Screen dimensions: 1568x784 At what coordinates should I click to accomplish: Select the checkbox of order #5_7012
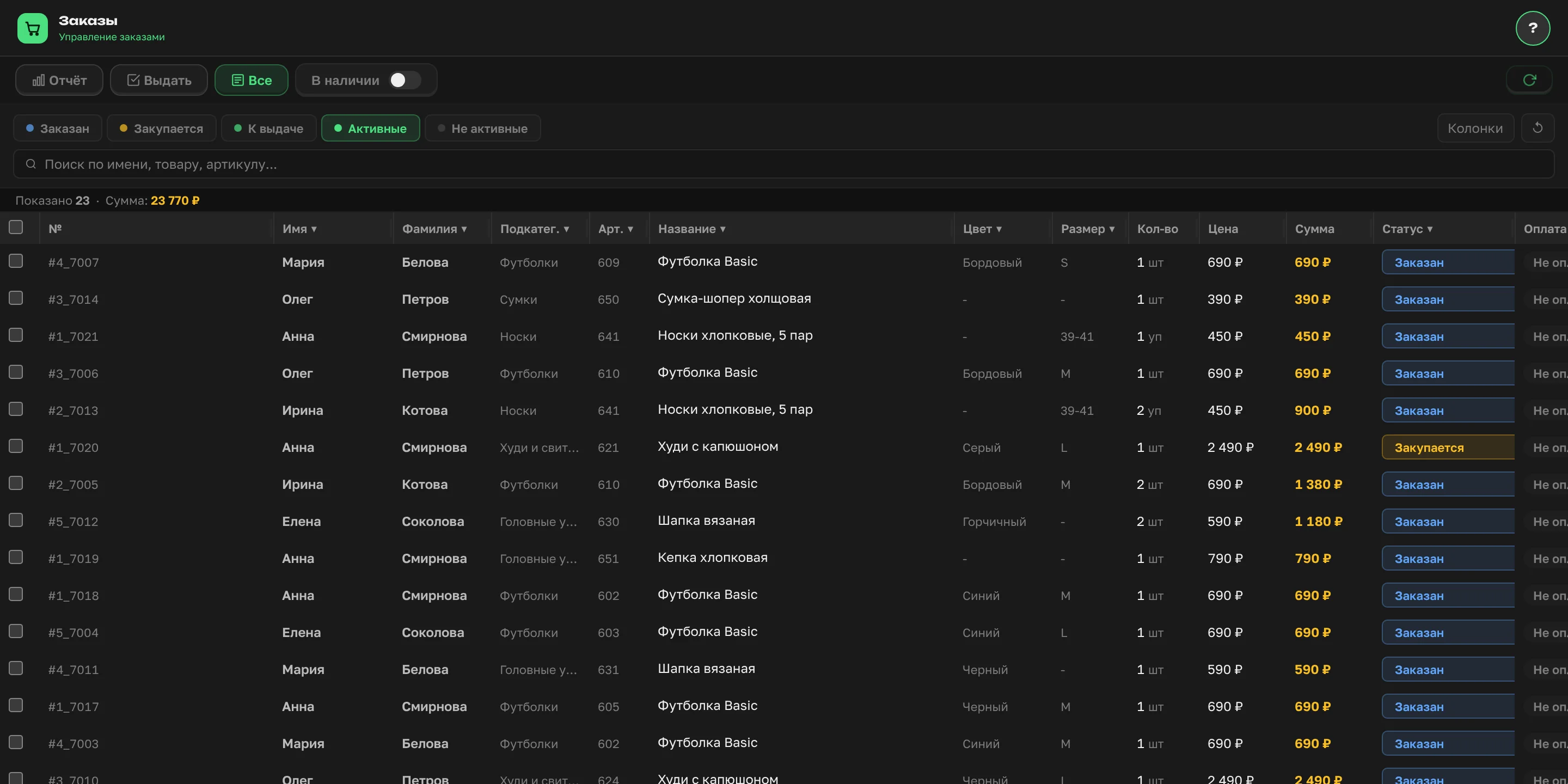[16, 520]
